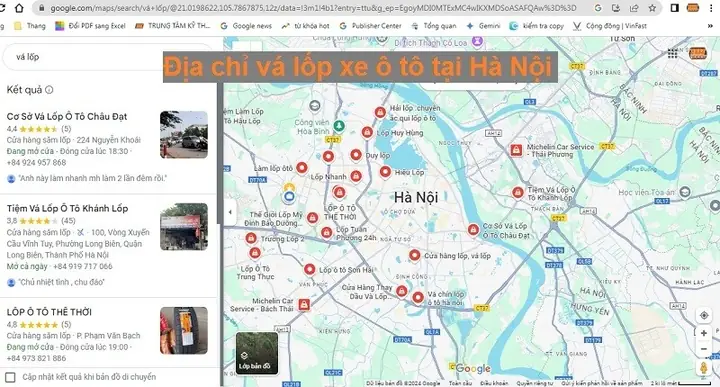Click the Làm lốp ôtô map marker
This screenshot has width=720, height=387.
(x=302, y=168)
